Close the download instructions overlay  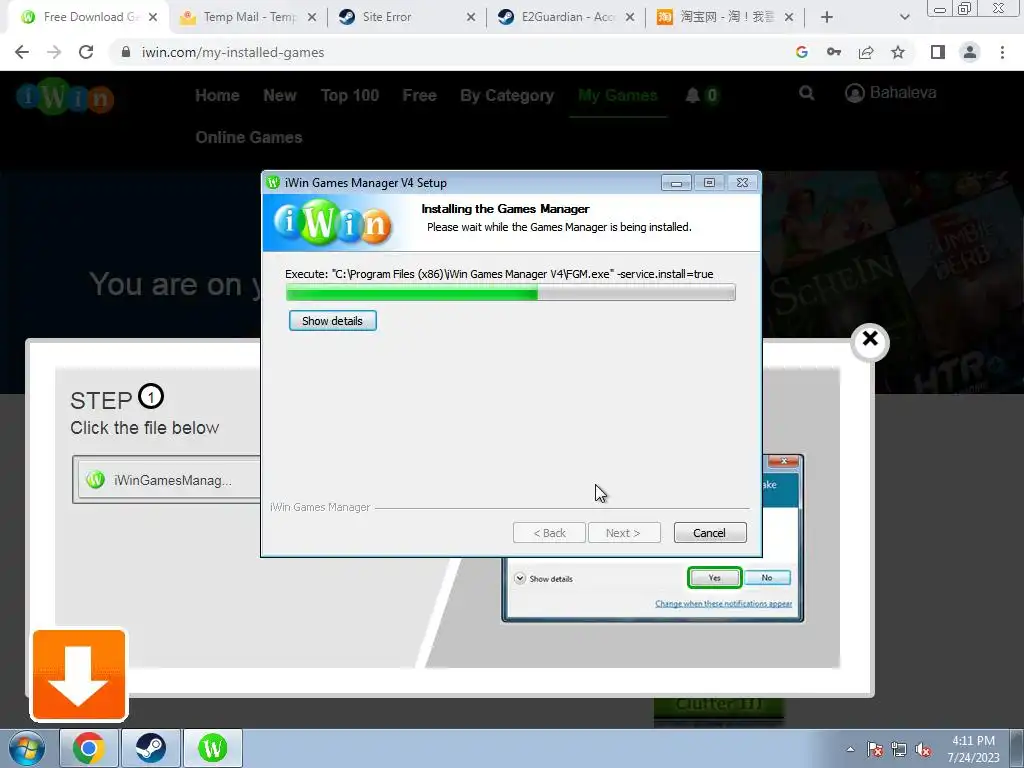tap(870, 340)
